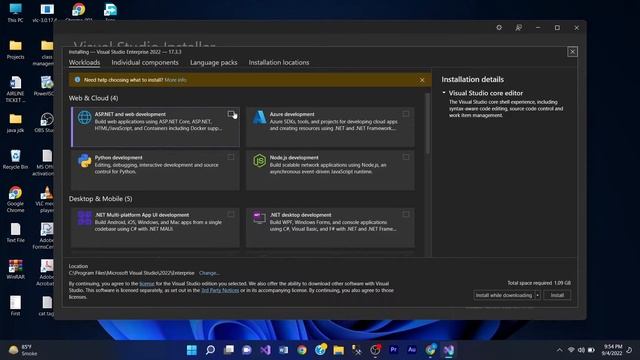This screenshot has width=640, height=360.
Task: Open taskbar search magnifier
Action: pyautogui.click(x=210, y=350)
